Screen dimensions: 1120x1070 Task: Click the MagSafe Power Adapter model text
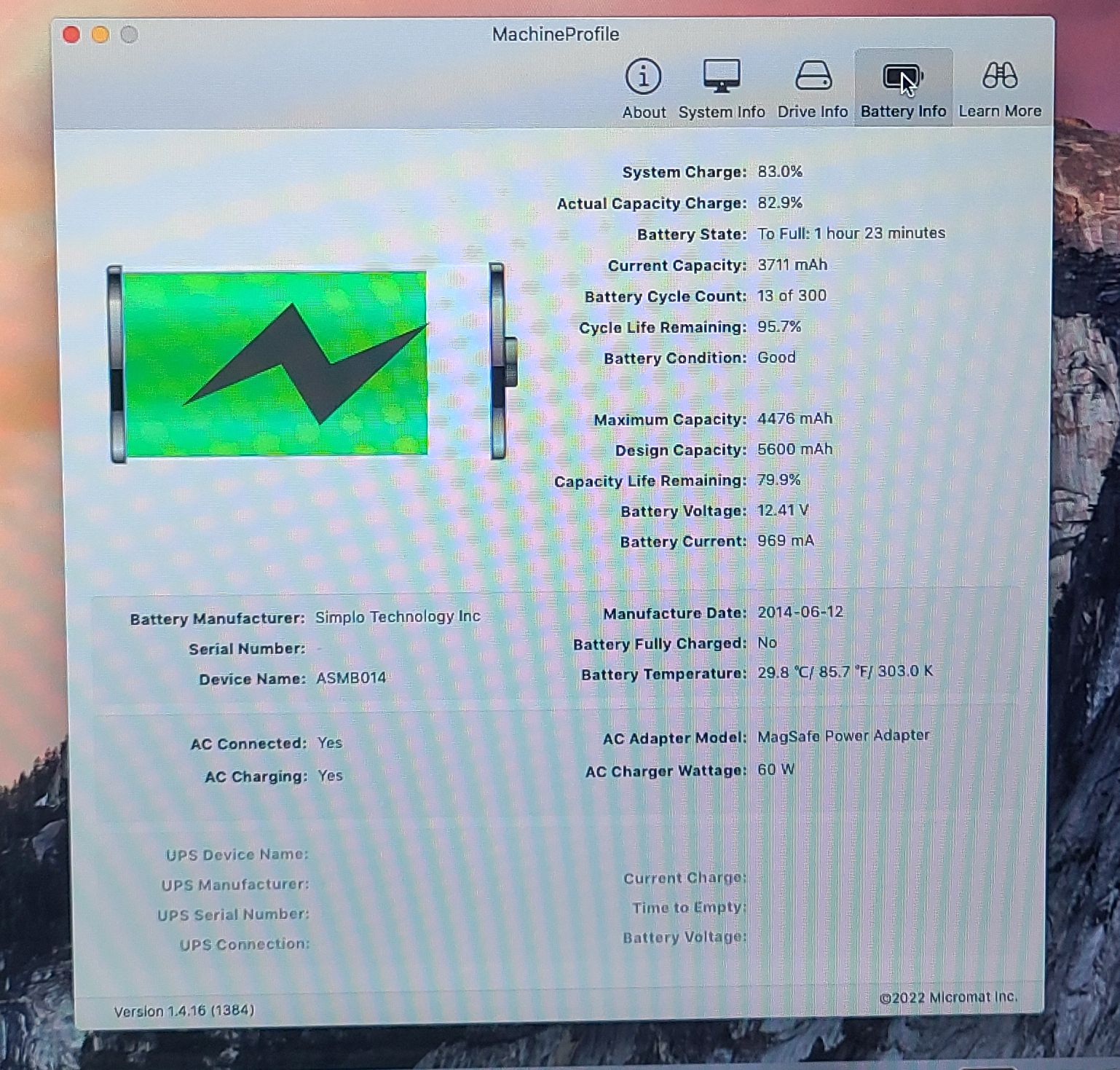pos(843,736)
